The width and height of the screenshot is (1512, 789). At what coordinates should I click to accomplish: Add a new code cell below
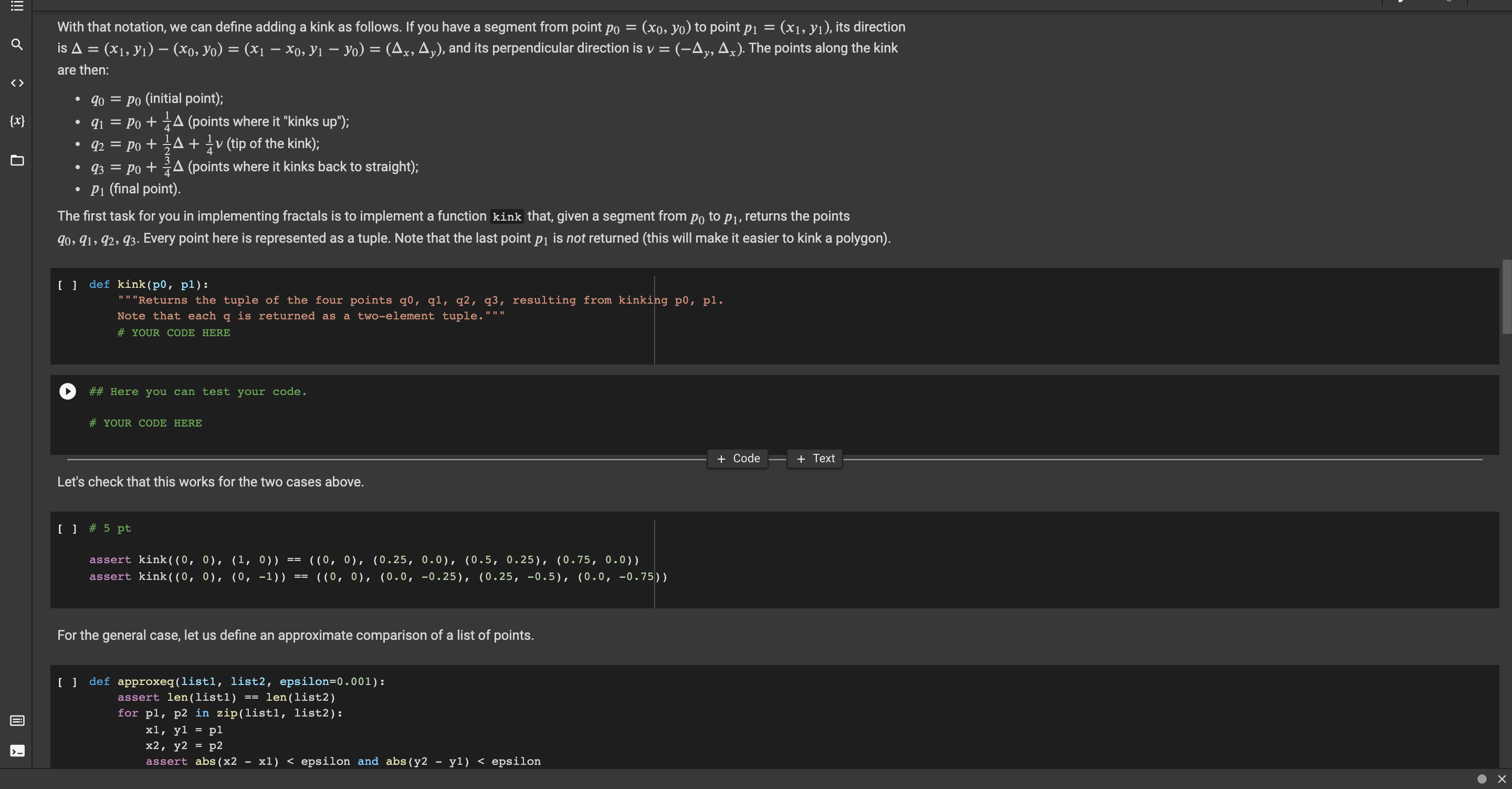737,458
